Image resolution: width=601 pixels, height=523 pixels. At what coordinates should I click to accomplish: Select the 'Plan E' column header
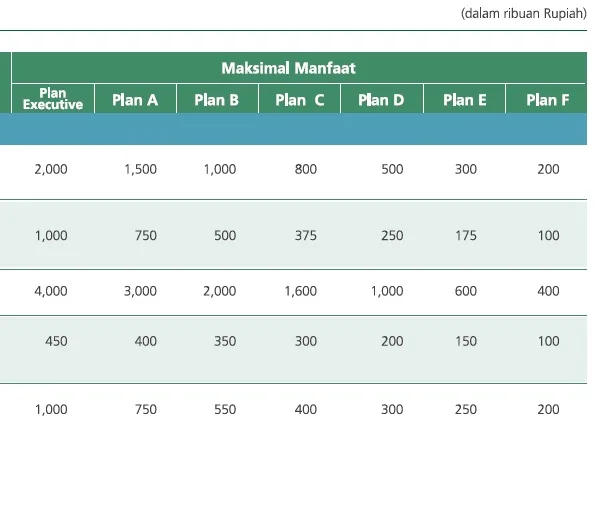[465, 100]
